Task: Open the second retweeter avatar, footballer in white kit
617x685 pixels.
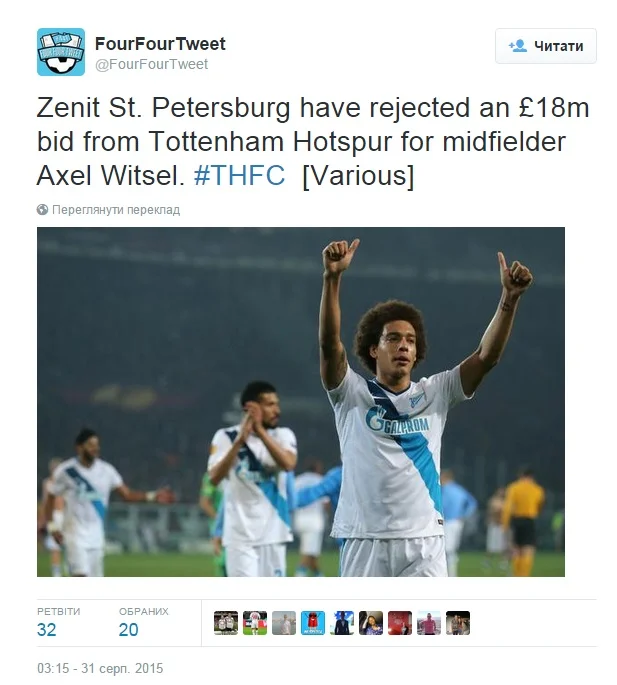Action: click(x=255, y=623)
